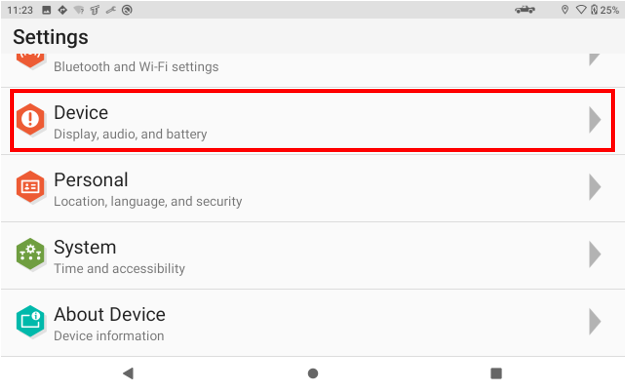The height and width of the screenshot is (392, 630).
Task: Tap the Android home circle button
Action: [313, 374]
